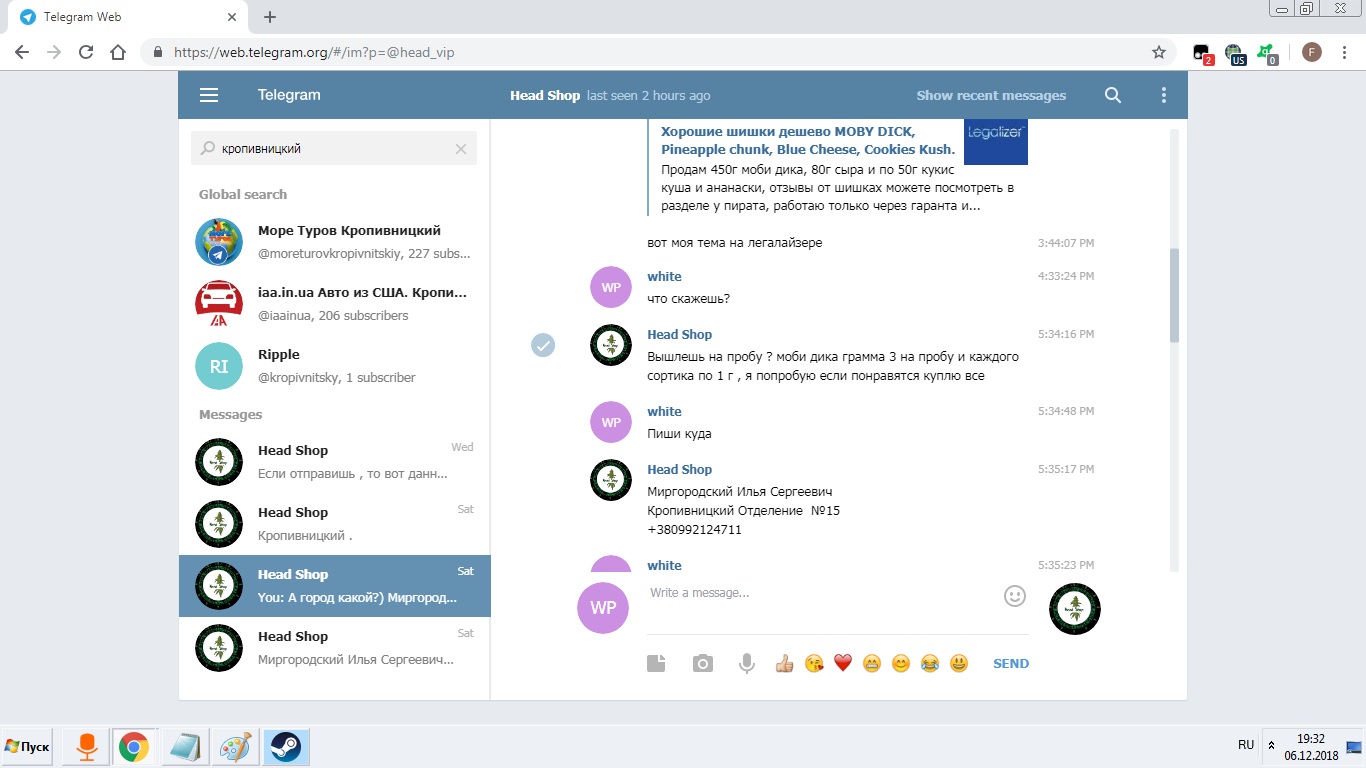
Task: Click the search field with кропивницкий
Action: coord(334,148)
